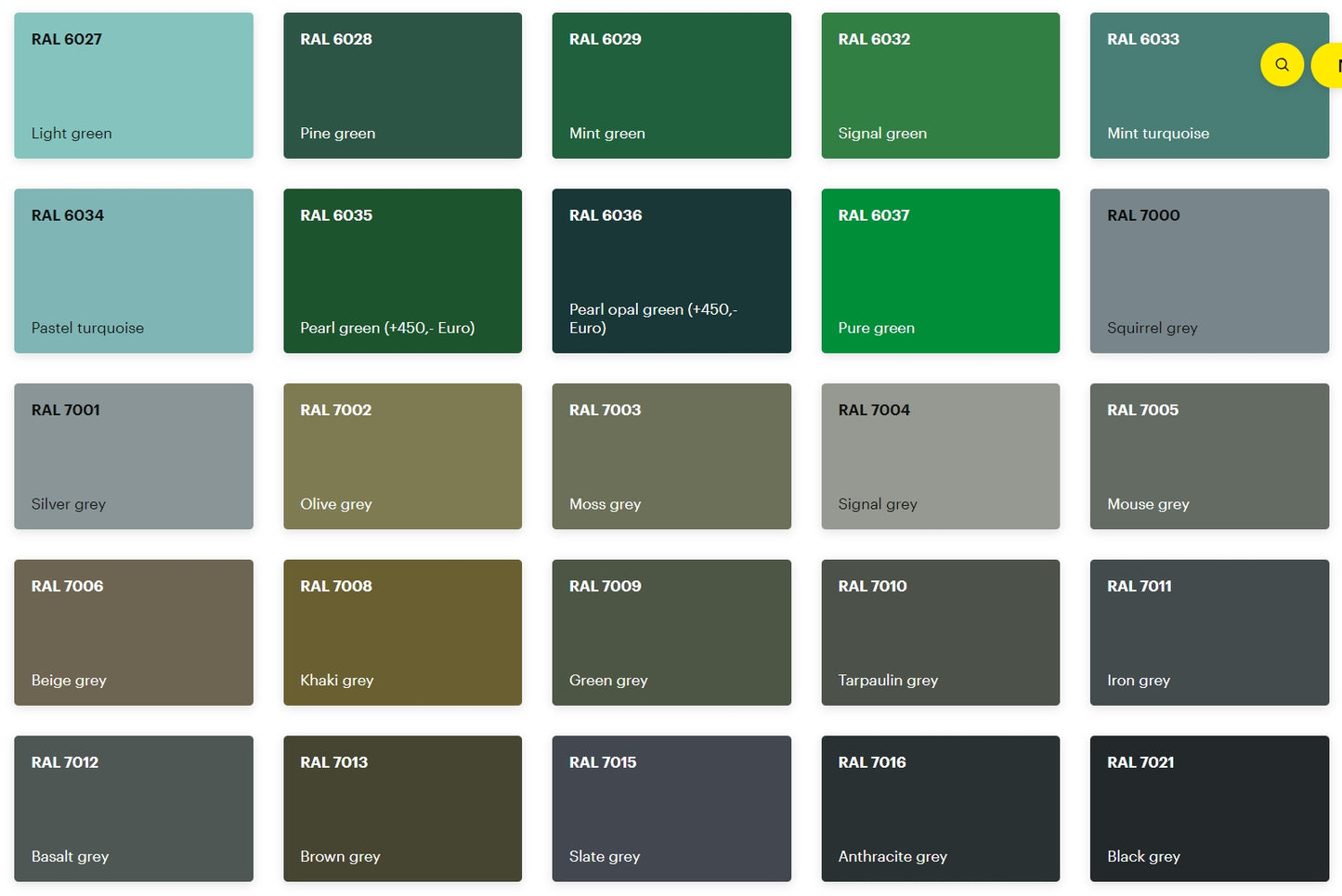Select RAL 7021 Black grey swatch
This screenshot has height=896, width=1342.
click(x=1209, y=809)
